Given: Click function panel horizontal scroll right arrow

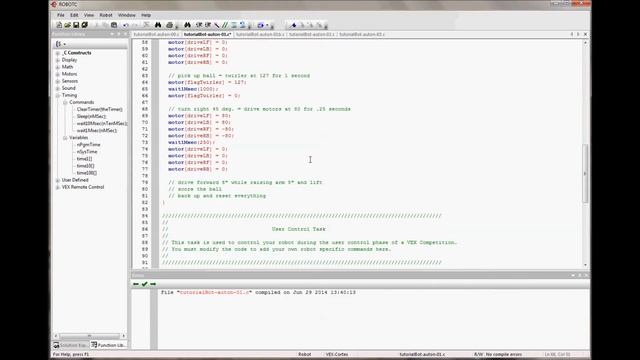Looking at the screenshot, I should click(124, 336).
